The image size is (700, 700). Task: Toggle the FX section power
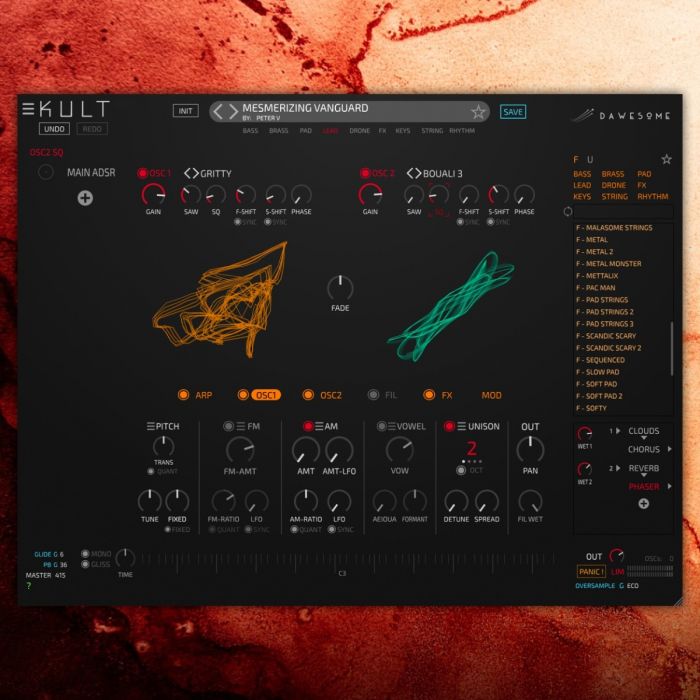point(429,395)
